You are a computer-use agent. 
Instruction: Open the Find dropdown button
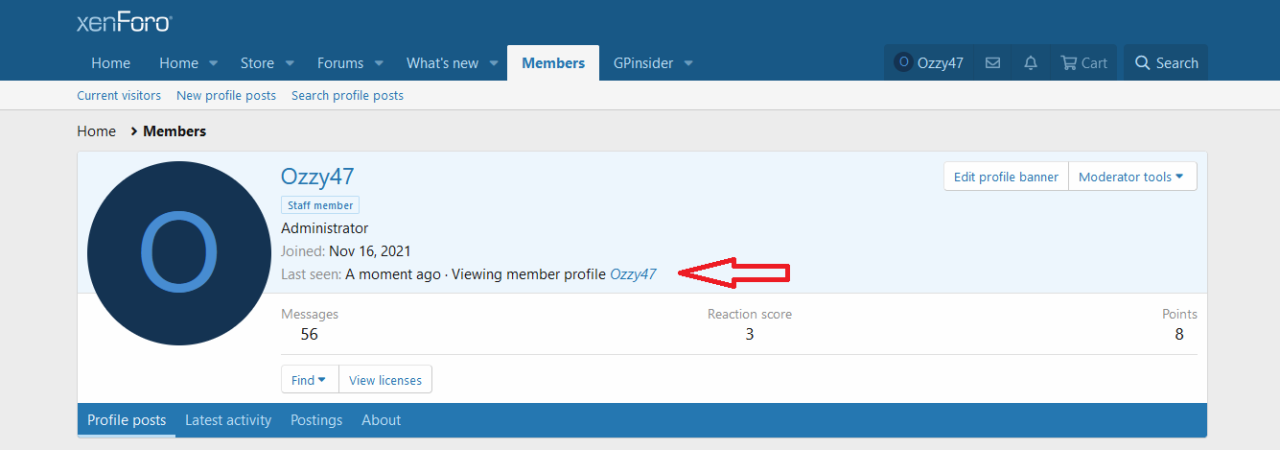click(309, 380)
